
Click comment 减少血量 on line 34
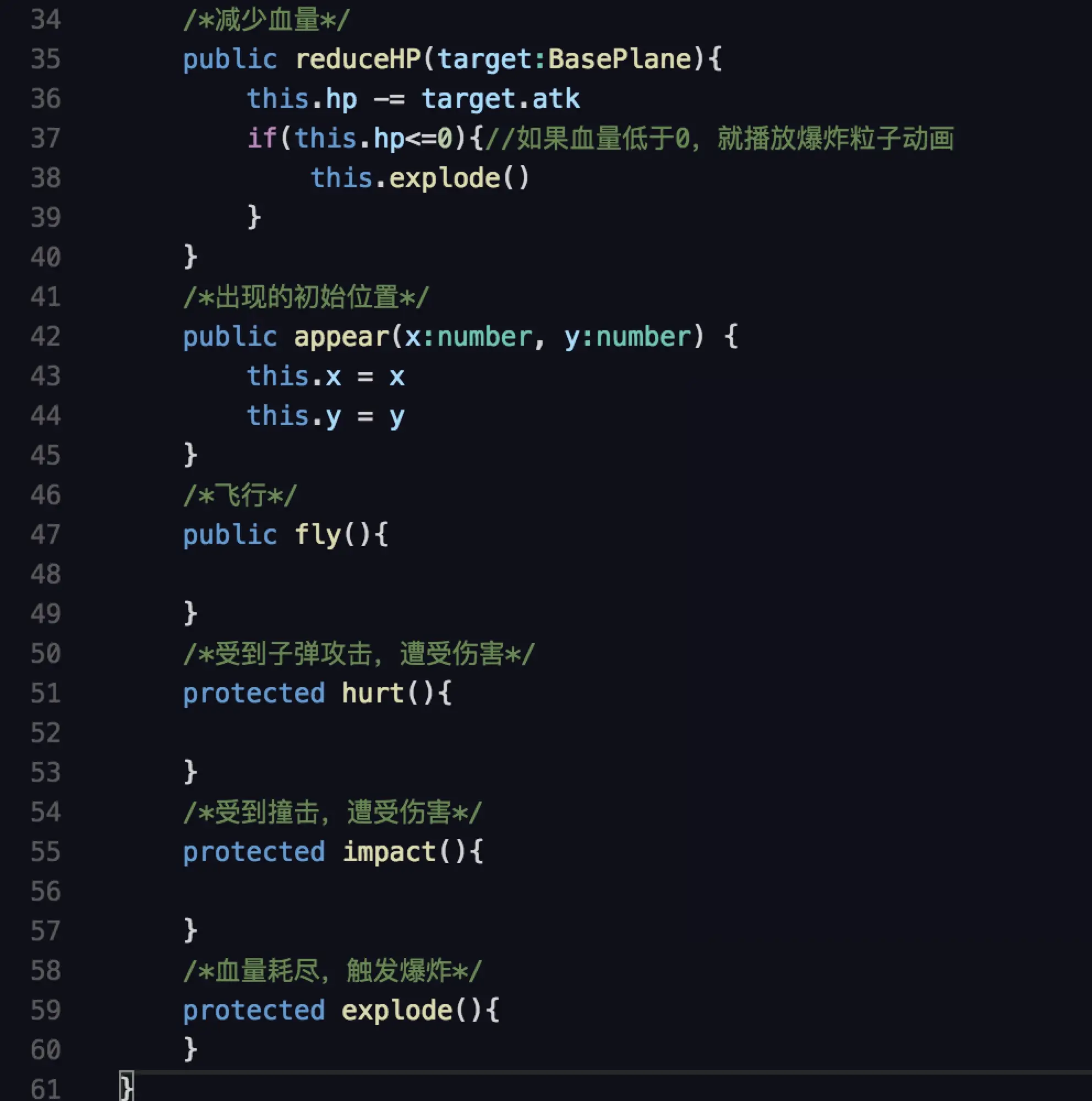point(266,20)
